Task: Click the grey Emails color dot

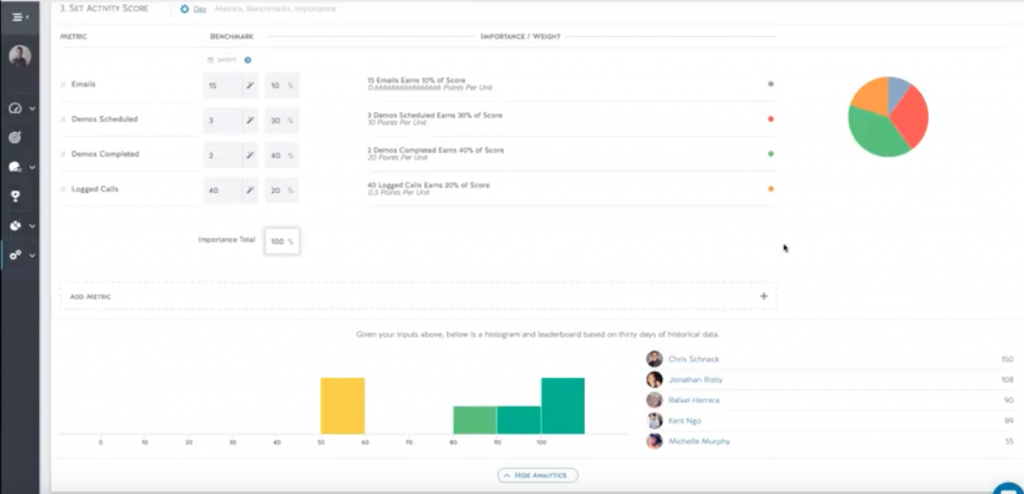Action: pos(771,84)
